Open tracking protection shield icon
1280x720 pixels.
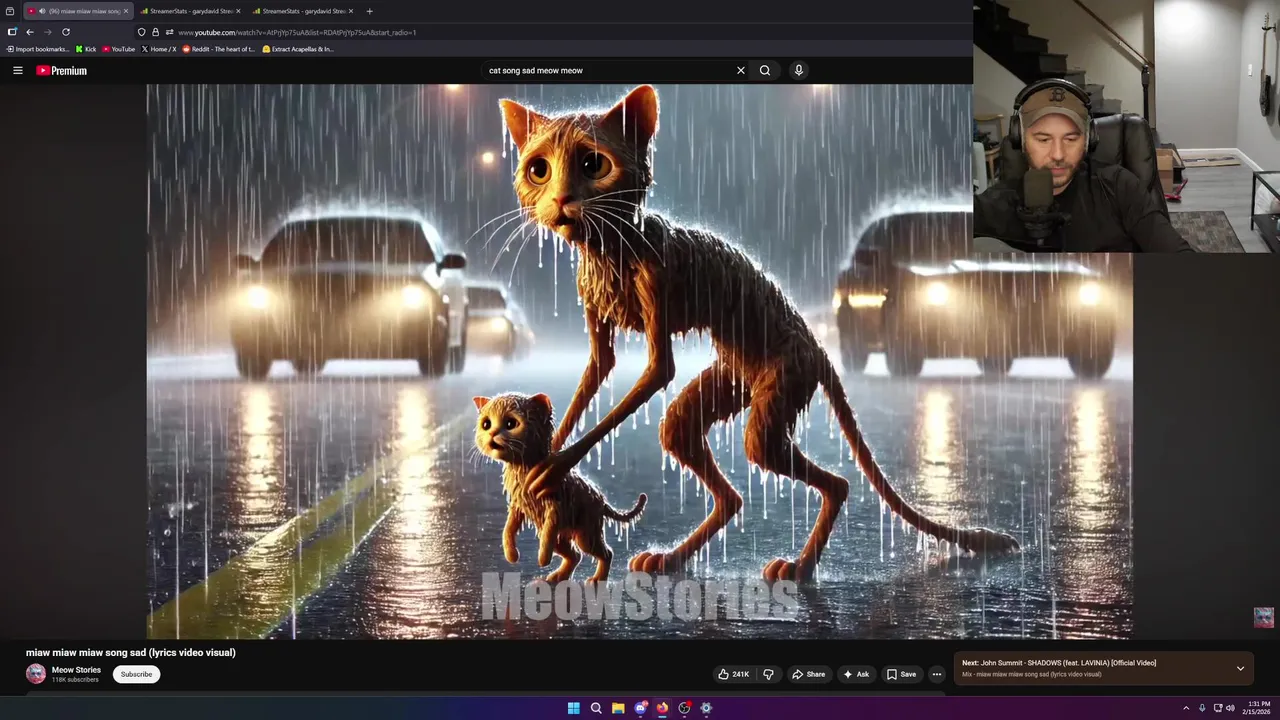point(142,32)
